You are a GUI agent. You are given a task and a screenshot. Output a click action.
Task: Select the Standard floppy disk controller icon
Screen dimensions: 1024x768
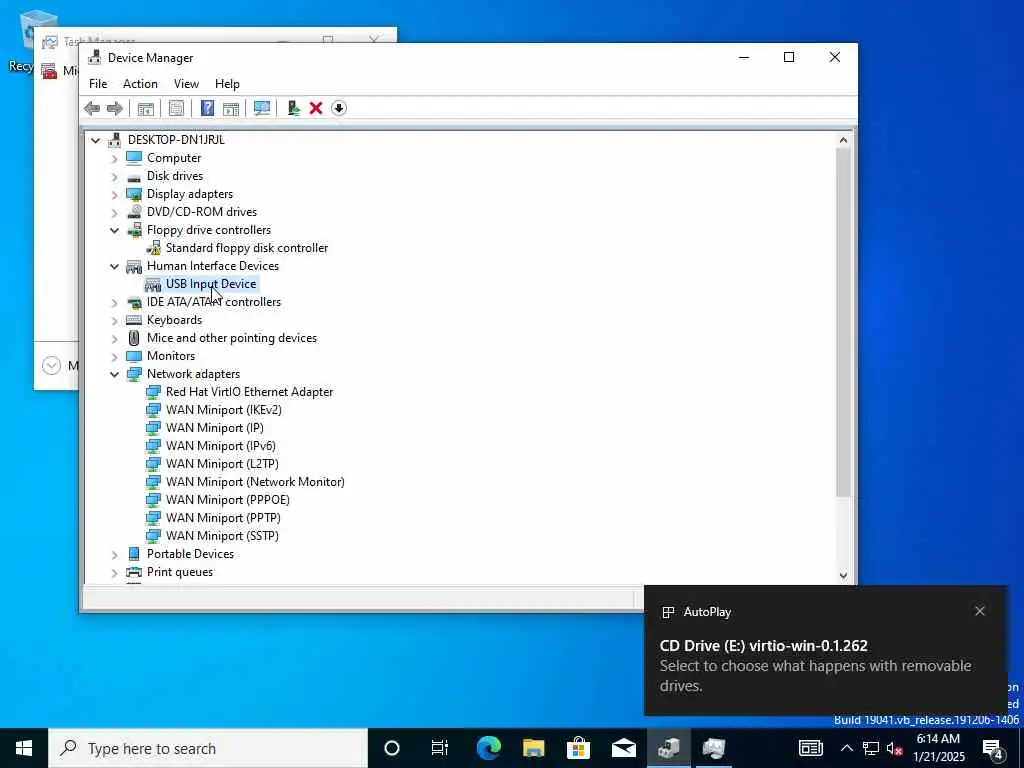[153, 248]
